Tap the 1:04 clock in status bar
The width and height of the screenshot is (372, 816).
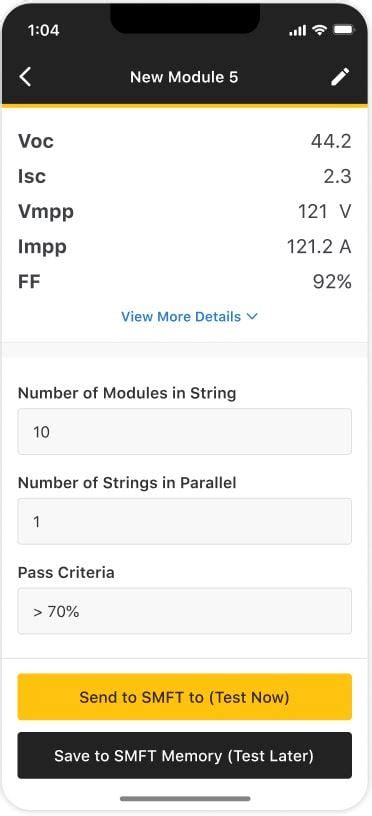(x=43, y=31)
